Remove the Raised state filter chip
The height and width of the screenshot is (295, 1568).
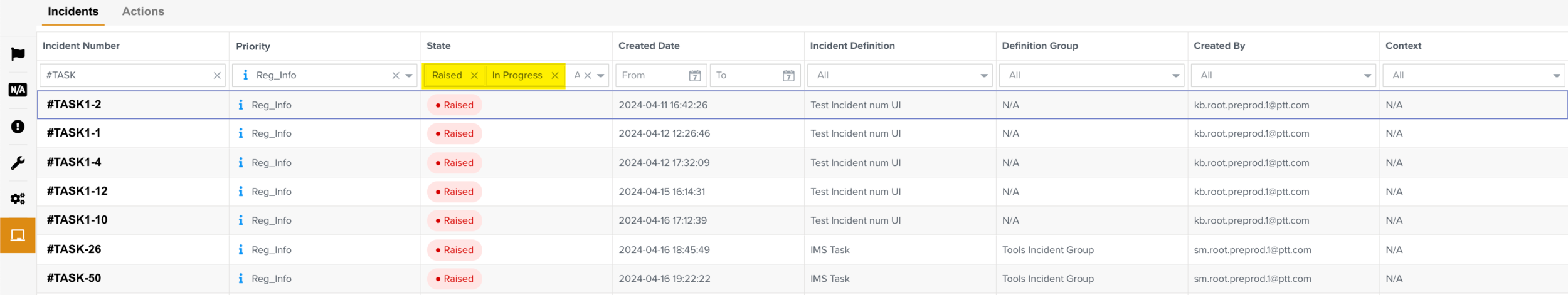pos(474,75)
